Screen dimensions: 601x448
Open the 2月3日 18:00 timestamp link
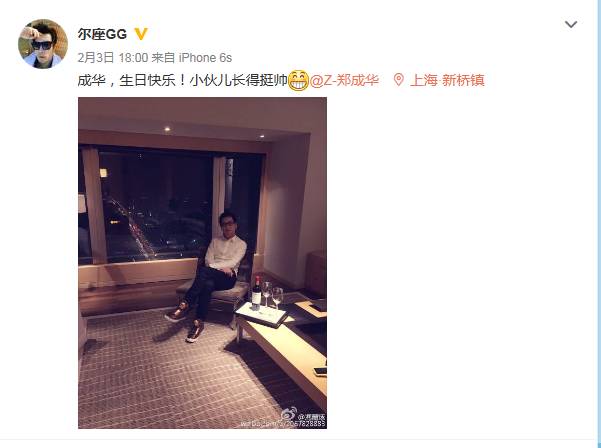point(113,58)
